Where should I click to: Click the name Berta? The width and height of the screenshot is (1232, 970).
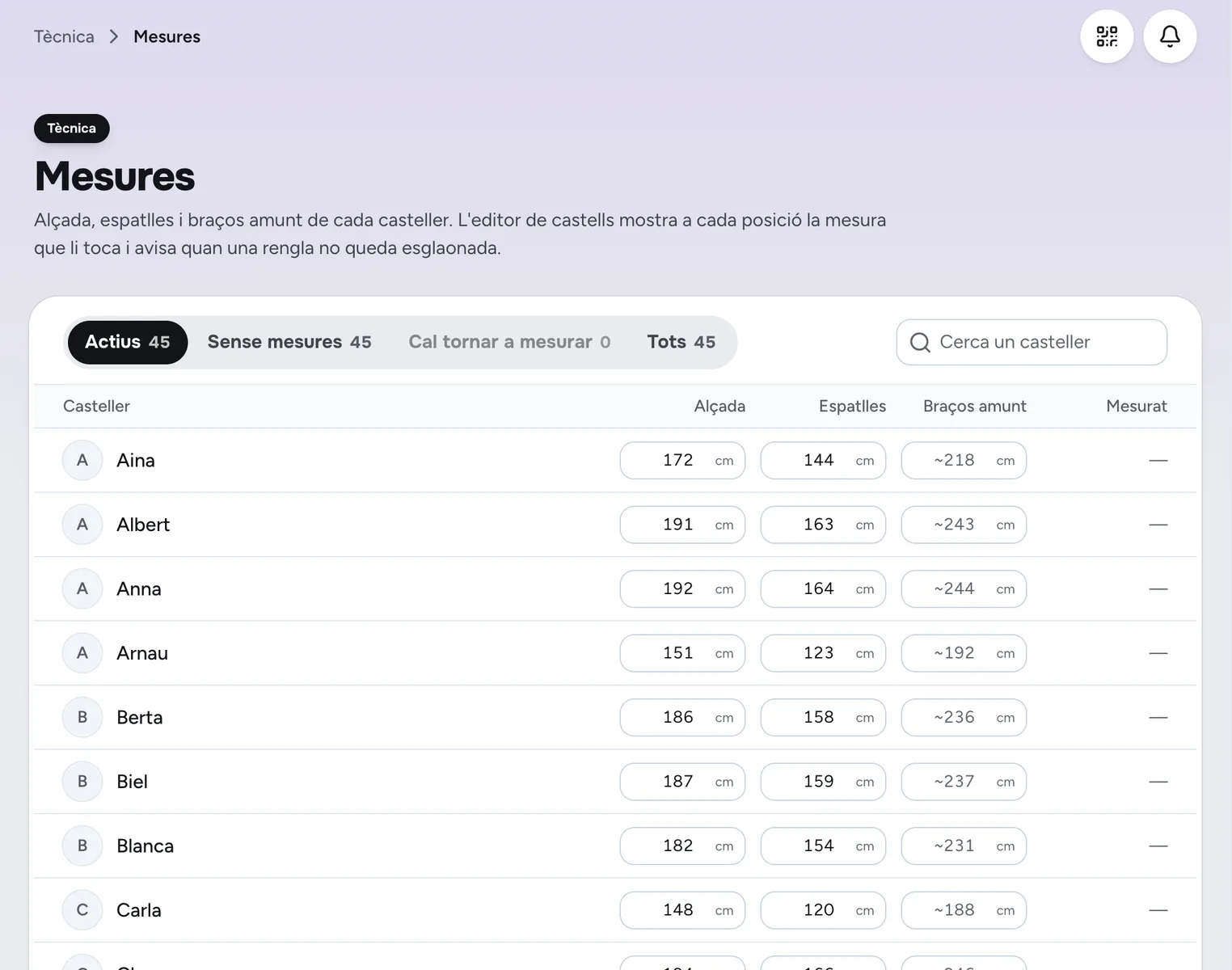(140, 718)
